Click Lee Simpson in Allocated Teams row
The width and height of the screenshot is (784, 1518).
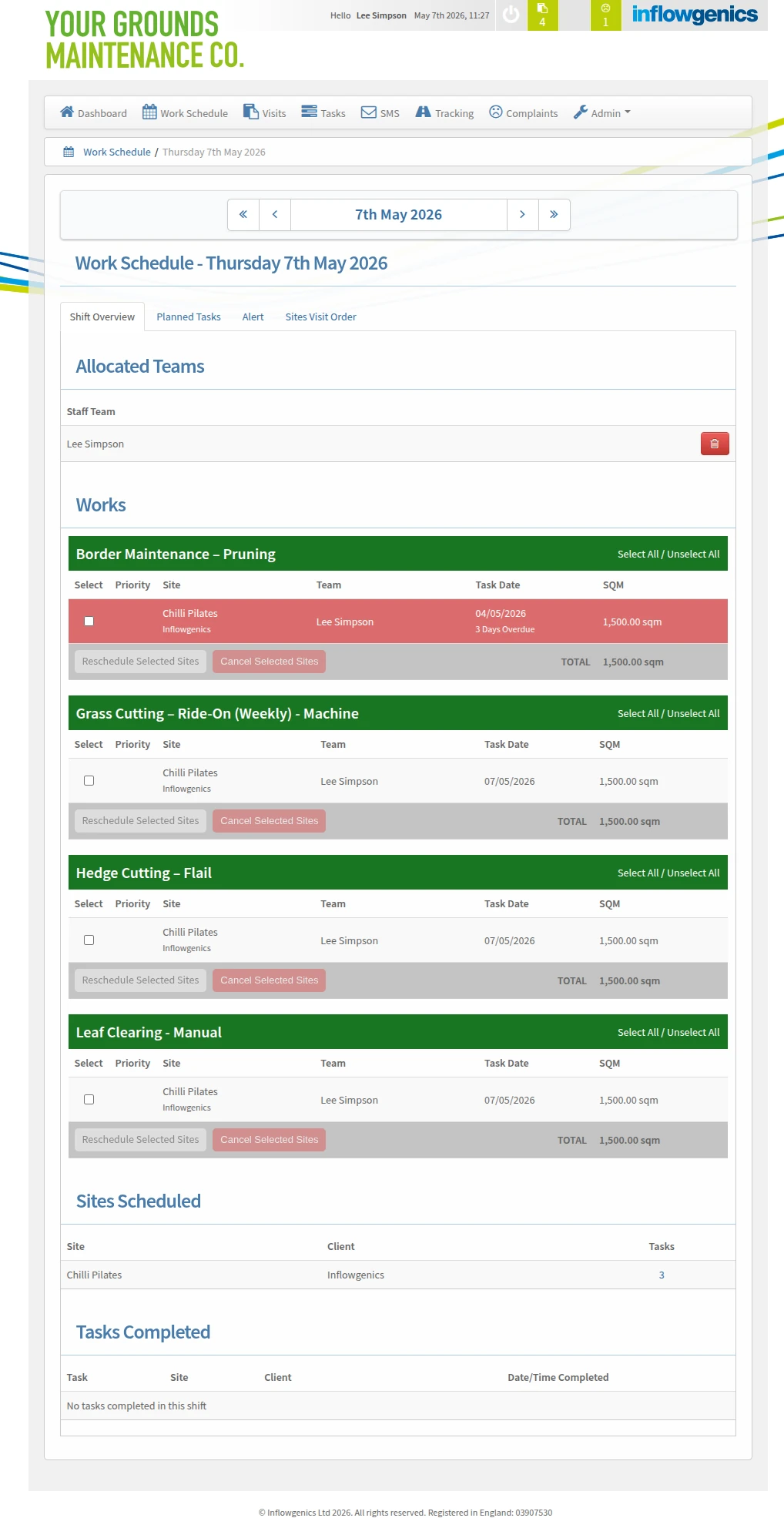[x=95, y=444]
